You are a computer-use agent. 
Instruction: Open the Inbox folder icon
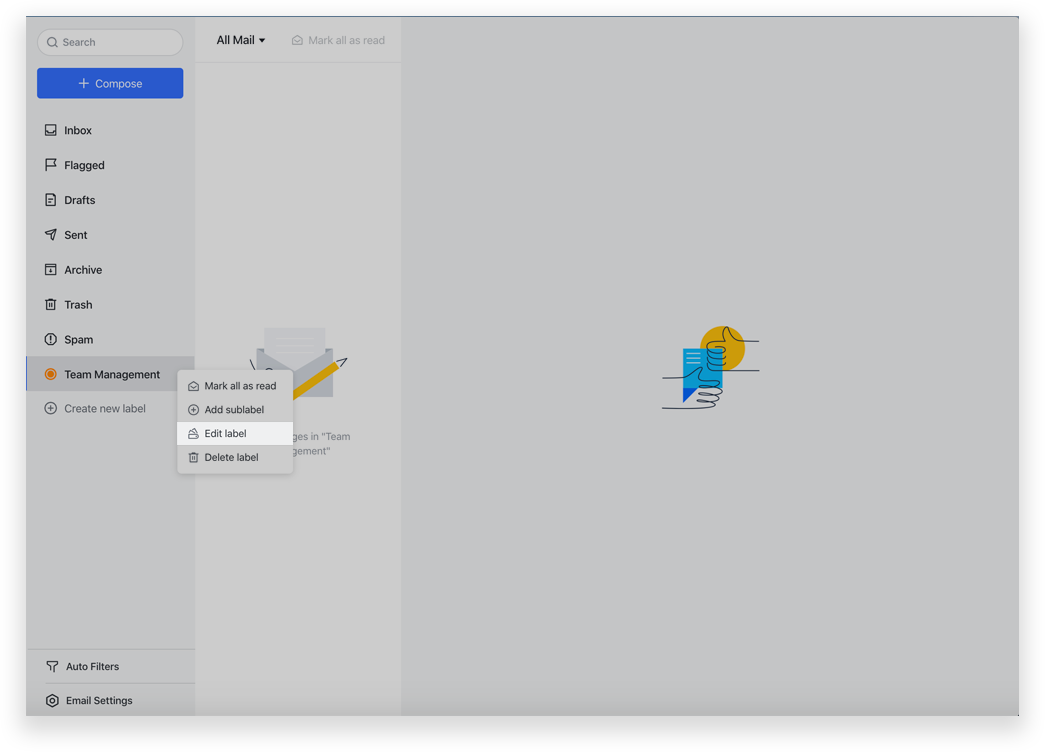click(x=49, y=130)
